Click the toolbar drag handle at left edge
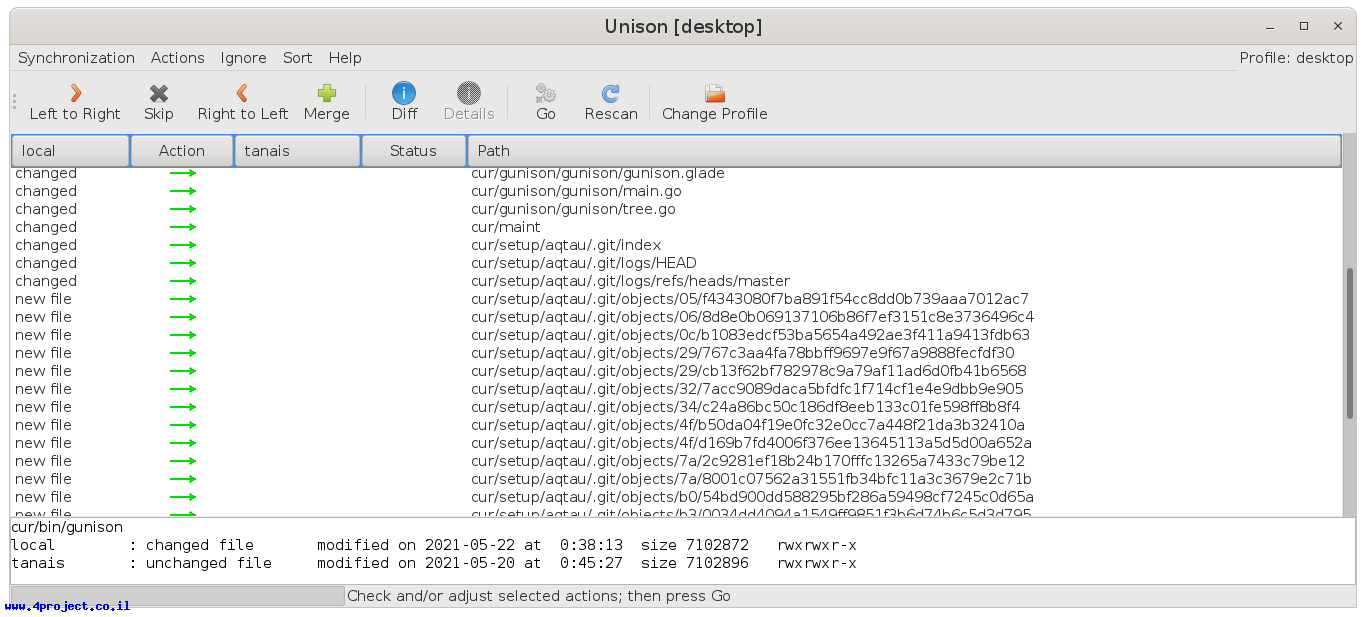This screenshot has height=617, width=1366. (14, 101)
